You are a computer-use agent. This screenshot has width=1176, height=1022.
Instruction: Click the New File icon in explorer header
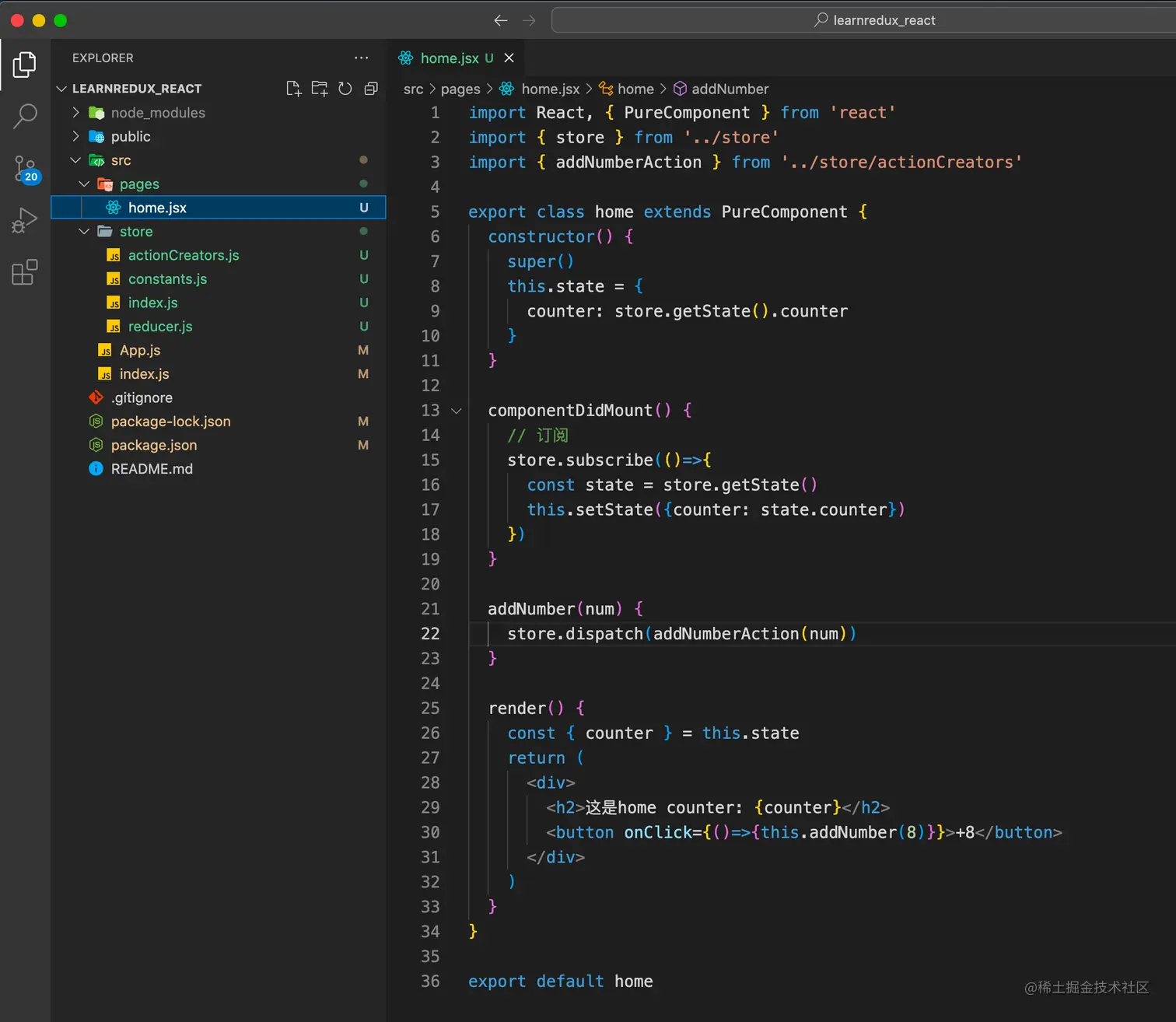coord(293,89)
